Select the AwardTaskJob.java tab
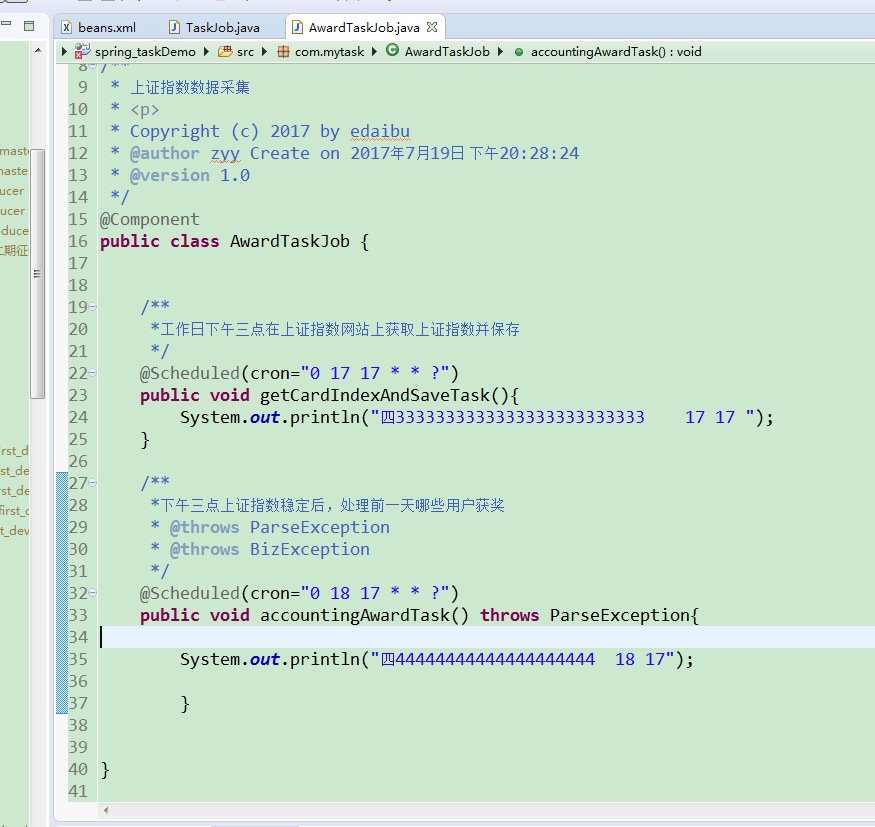This screenshot has width=875, height=827. pos(364,27)
